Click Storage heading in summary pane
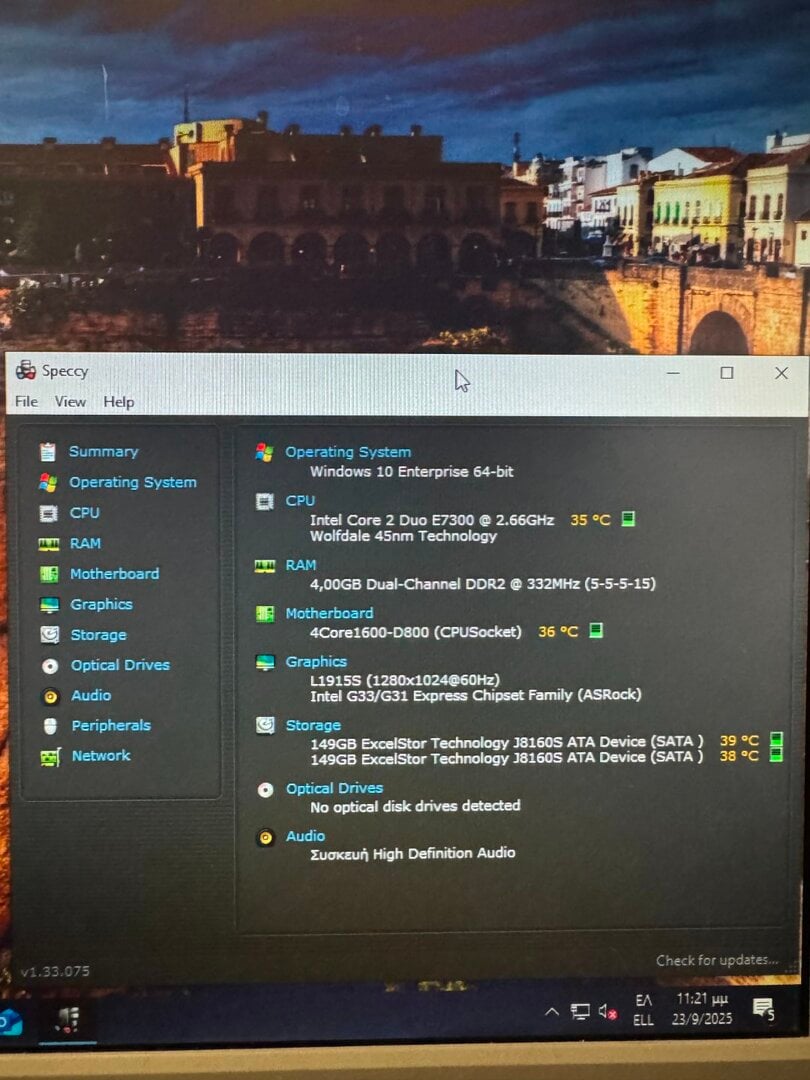The image size is (810, 1080). tap(313, 725)
